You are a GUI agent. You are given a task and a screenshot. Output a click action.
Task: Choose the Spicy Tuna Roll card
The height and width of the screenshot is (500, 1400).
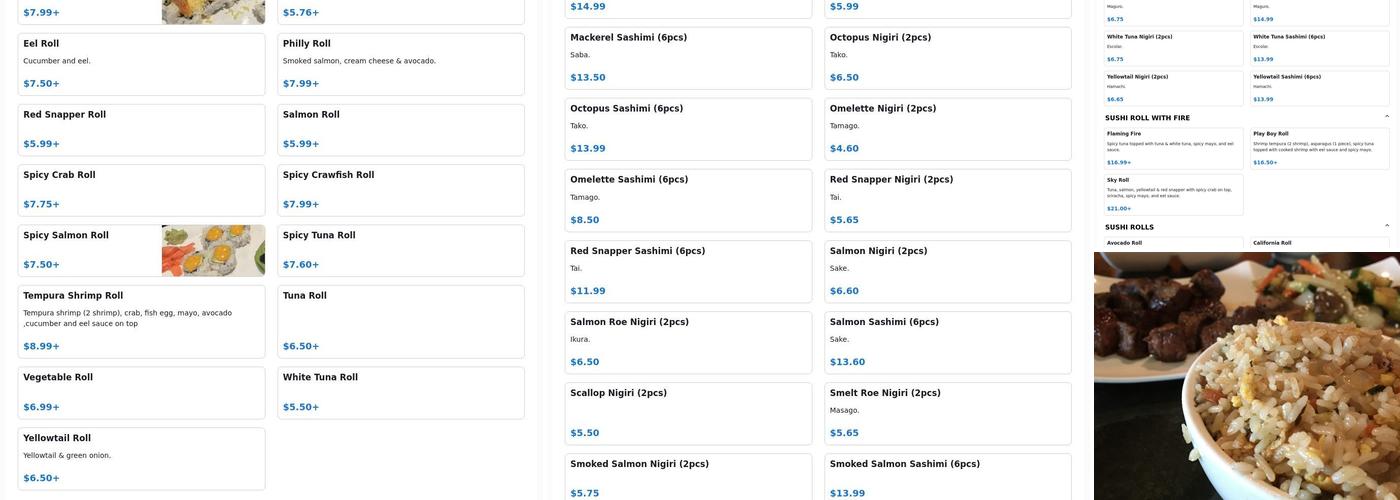[400, 250]
